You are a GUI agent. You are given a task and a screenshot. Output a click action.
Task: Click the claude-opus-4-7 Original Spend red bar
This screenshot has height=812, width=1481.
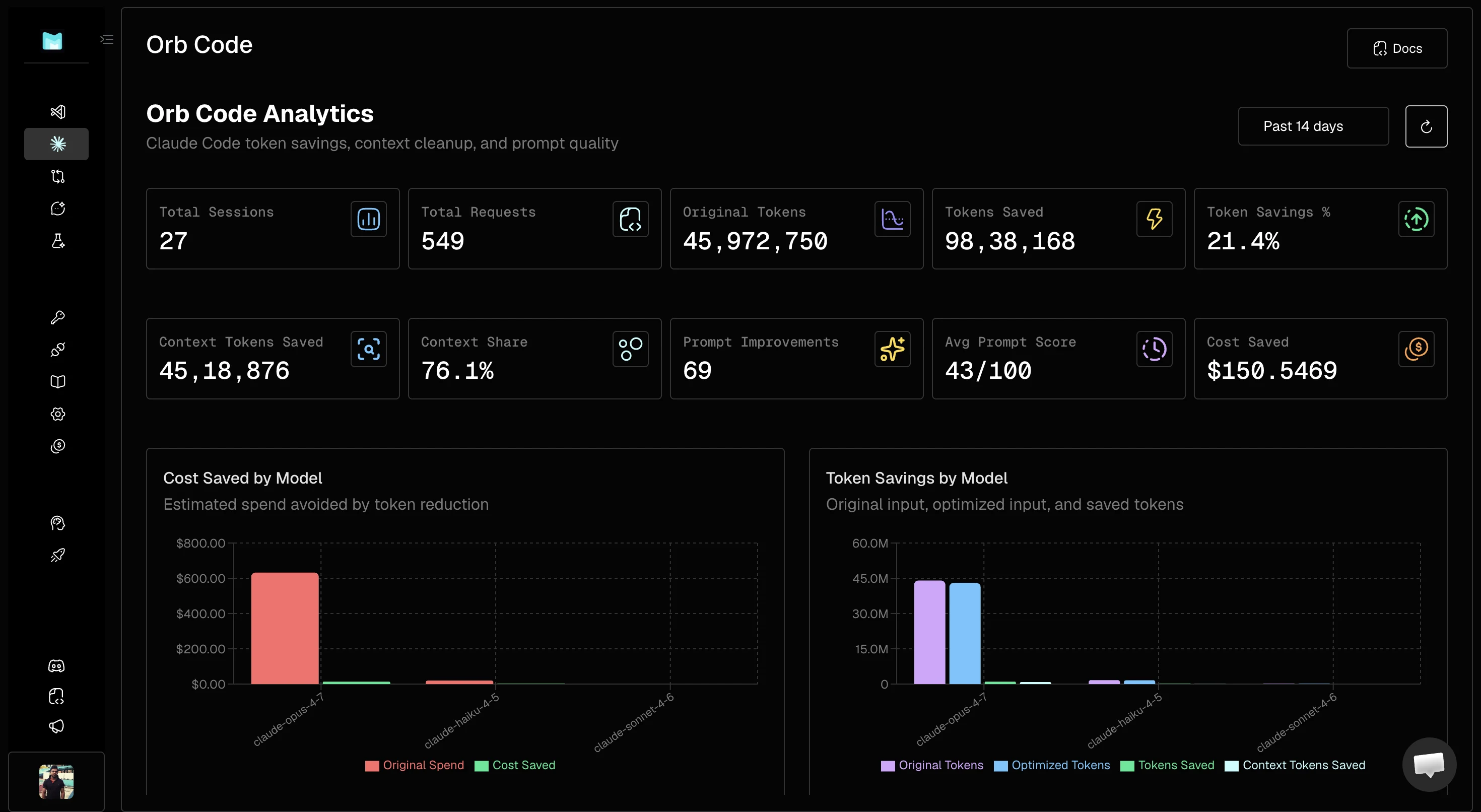285,629
